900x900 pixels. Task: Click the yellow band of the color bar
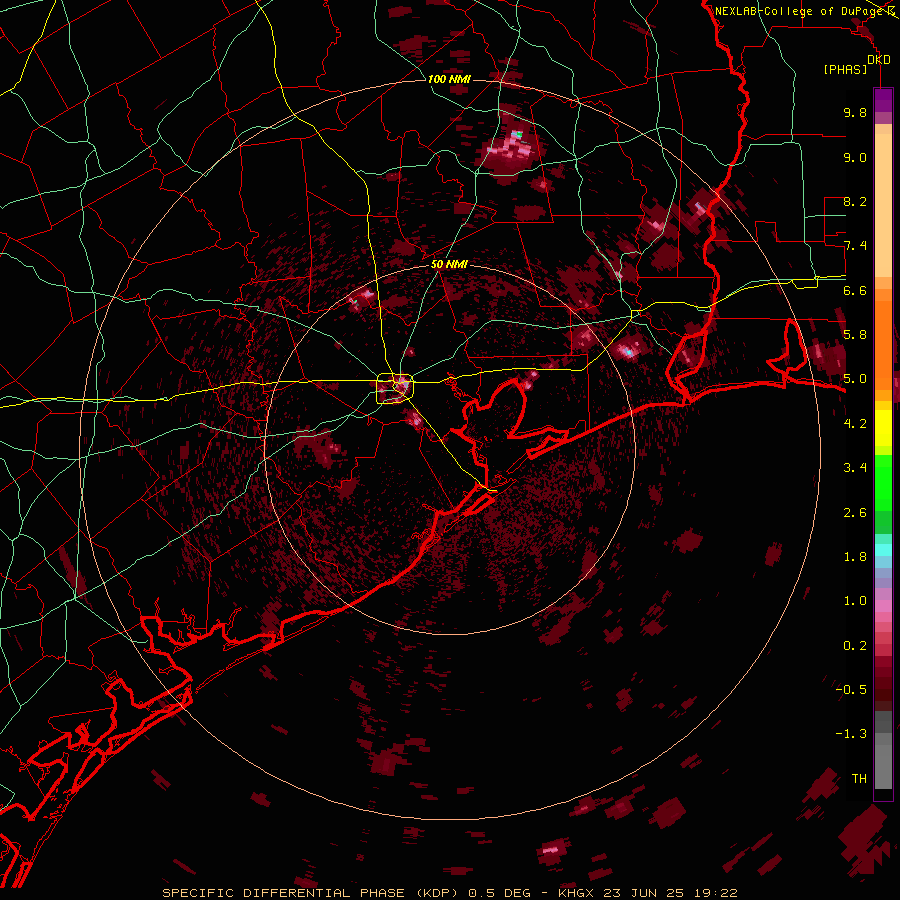883,428
